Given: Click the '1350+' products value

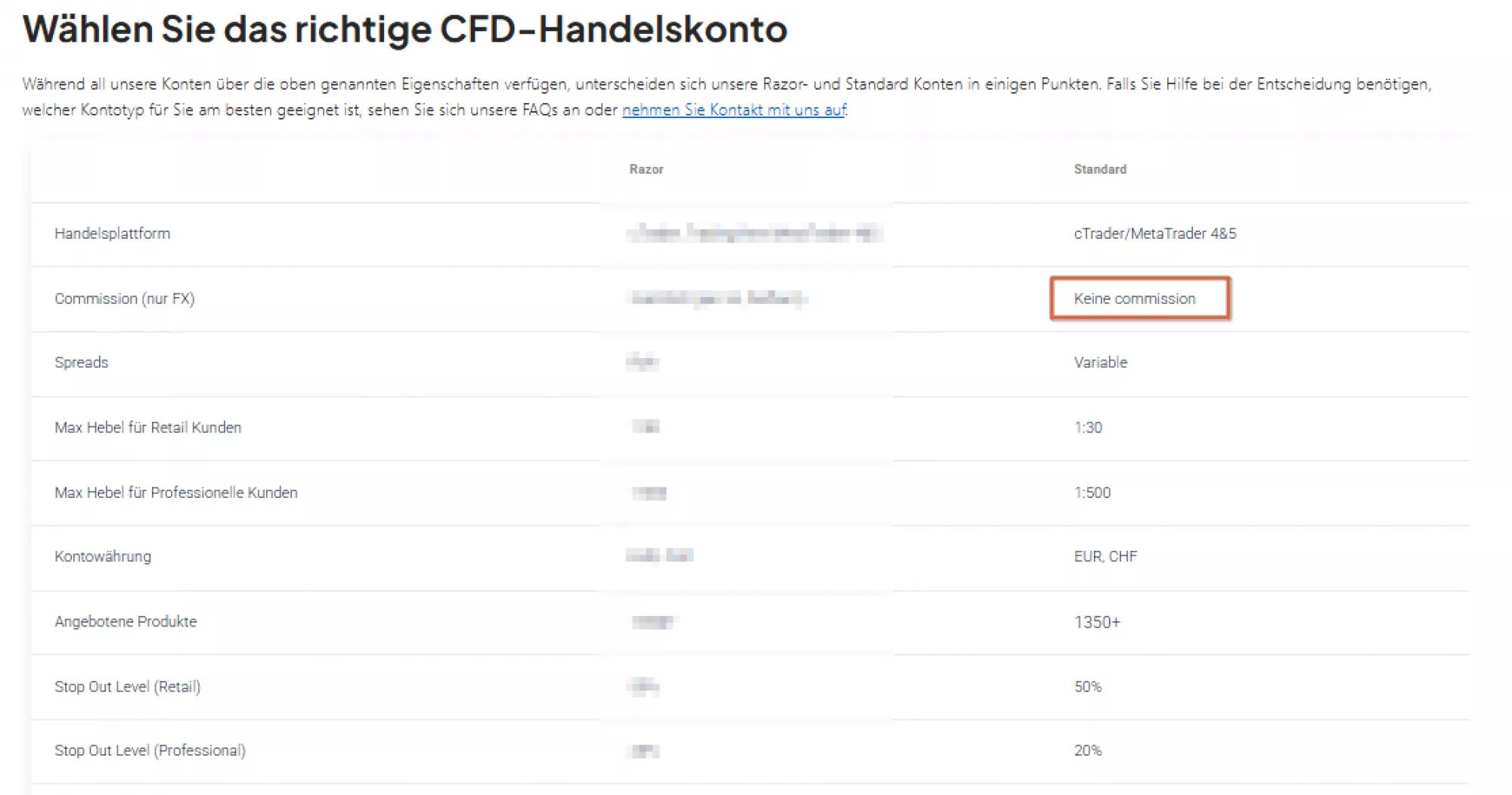Looking at the screenshot, I should click(1097, 622).
